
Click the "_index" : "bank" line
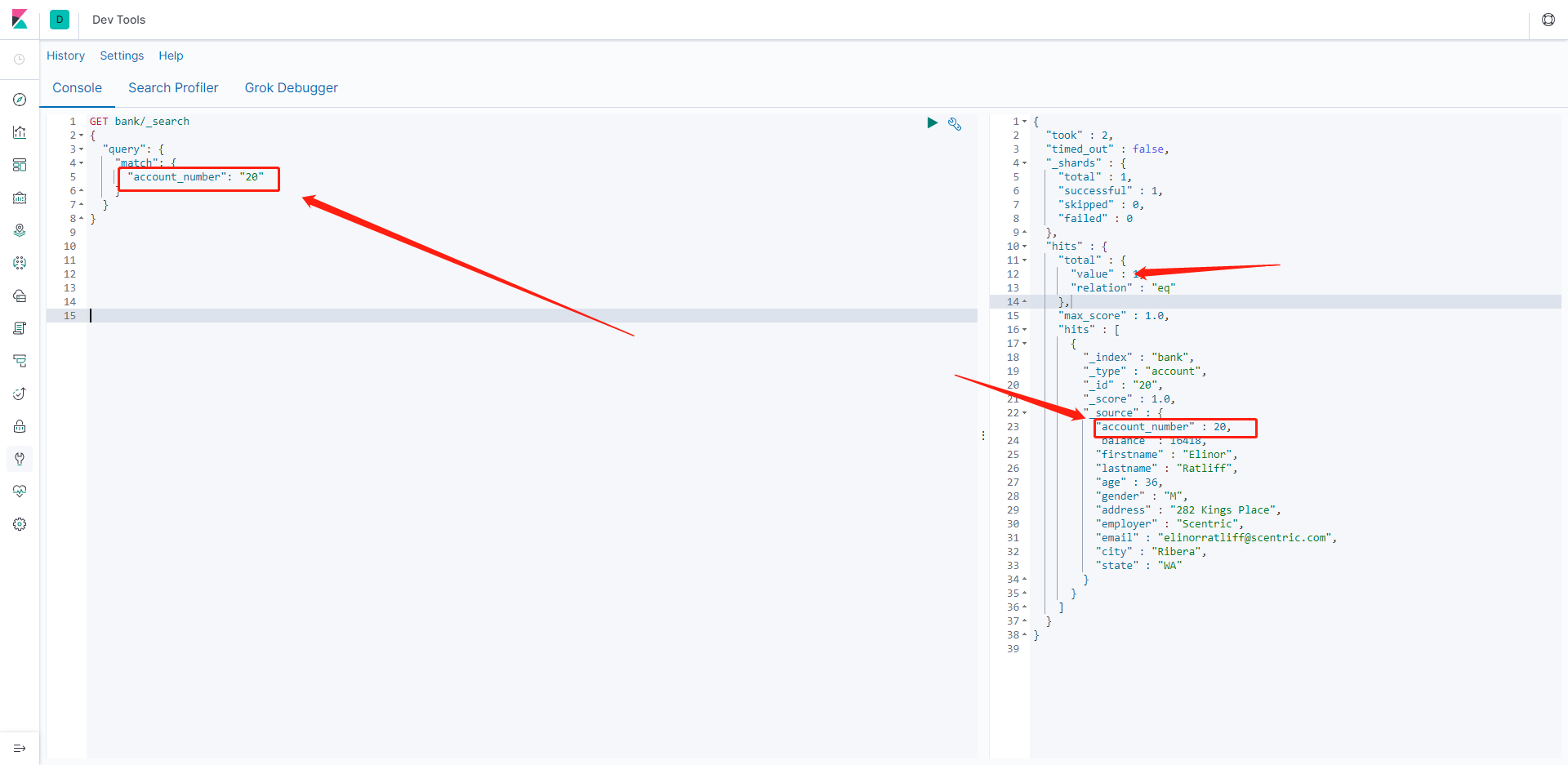click(1138, 358)
